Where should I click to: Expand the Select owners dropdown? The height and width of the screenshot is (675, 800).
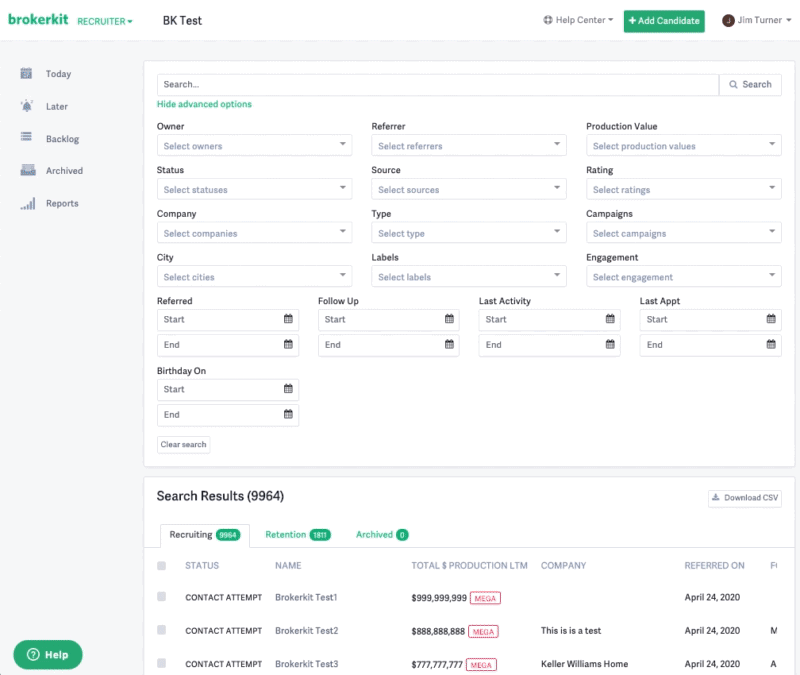(x=255, y=145)
